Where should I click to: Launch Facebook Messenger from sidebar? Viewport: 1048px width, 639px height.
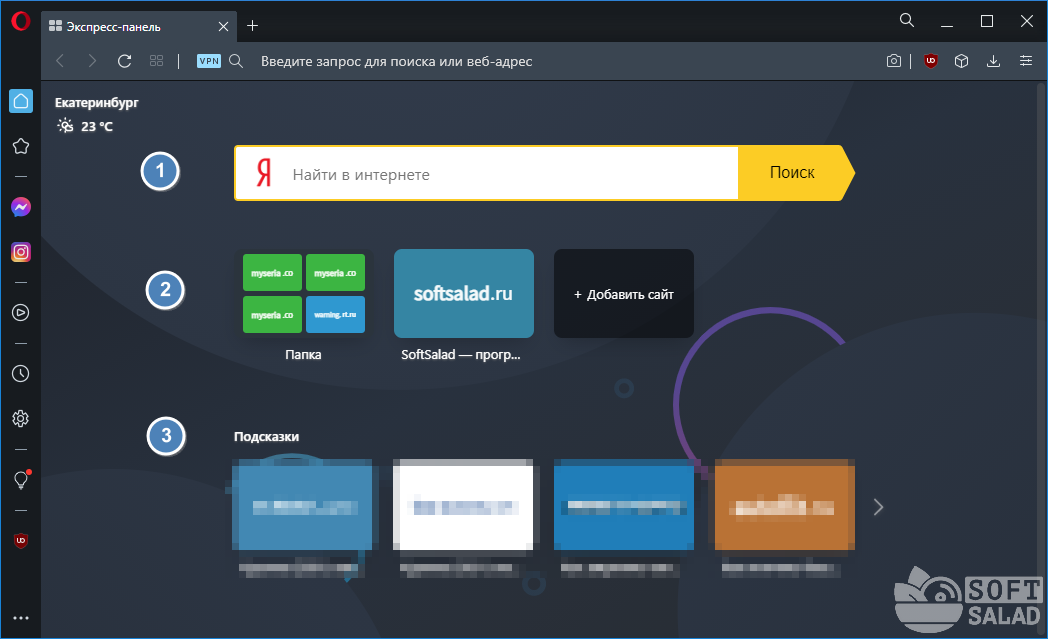click(21, 207)
